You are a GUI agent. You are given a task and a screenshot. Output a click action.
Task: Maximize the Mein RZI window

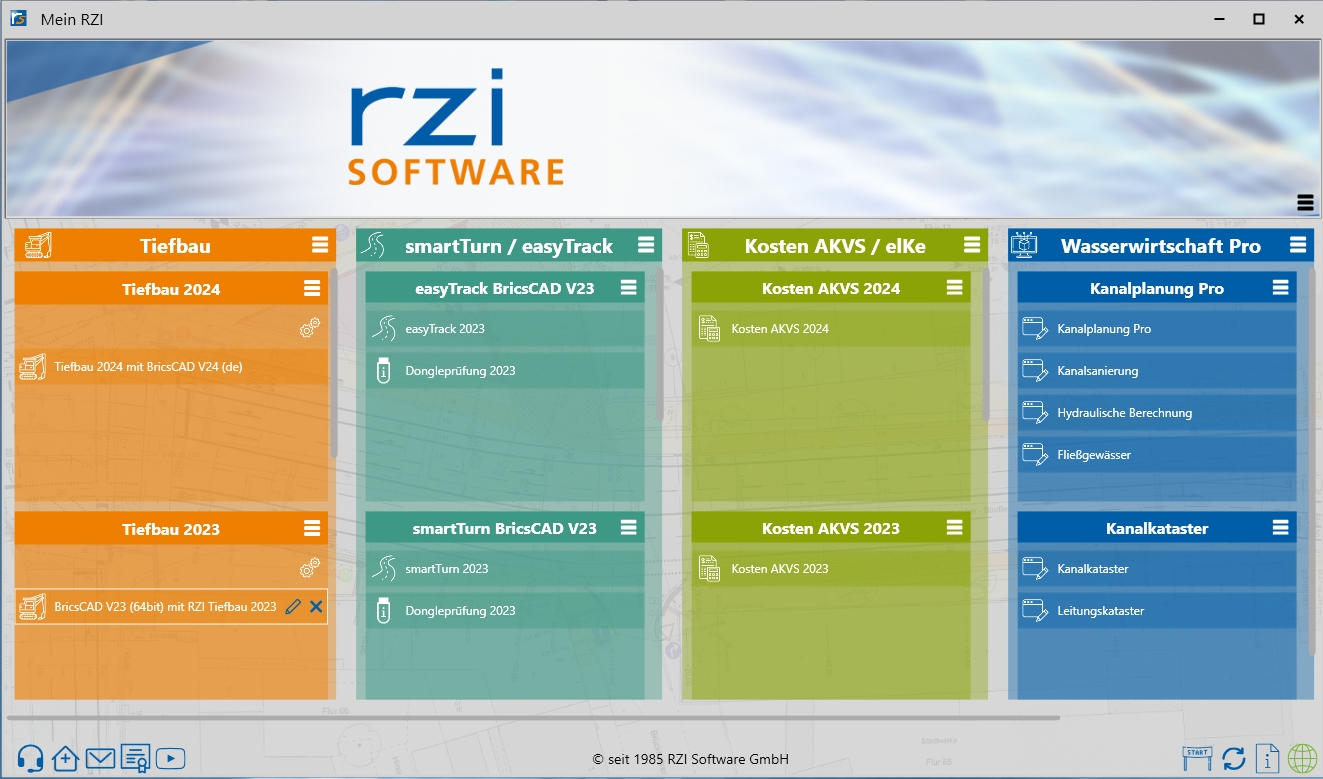point(1259,19)
